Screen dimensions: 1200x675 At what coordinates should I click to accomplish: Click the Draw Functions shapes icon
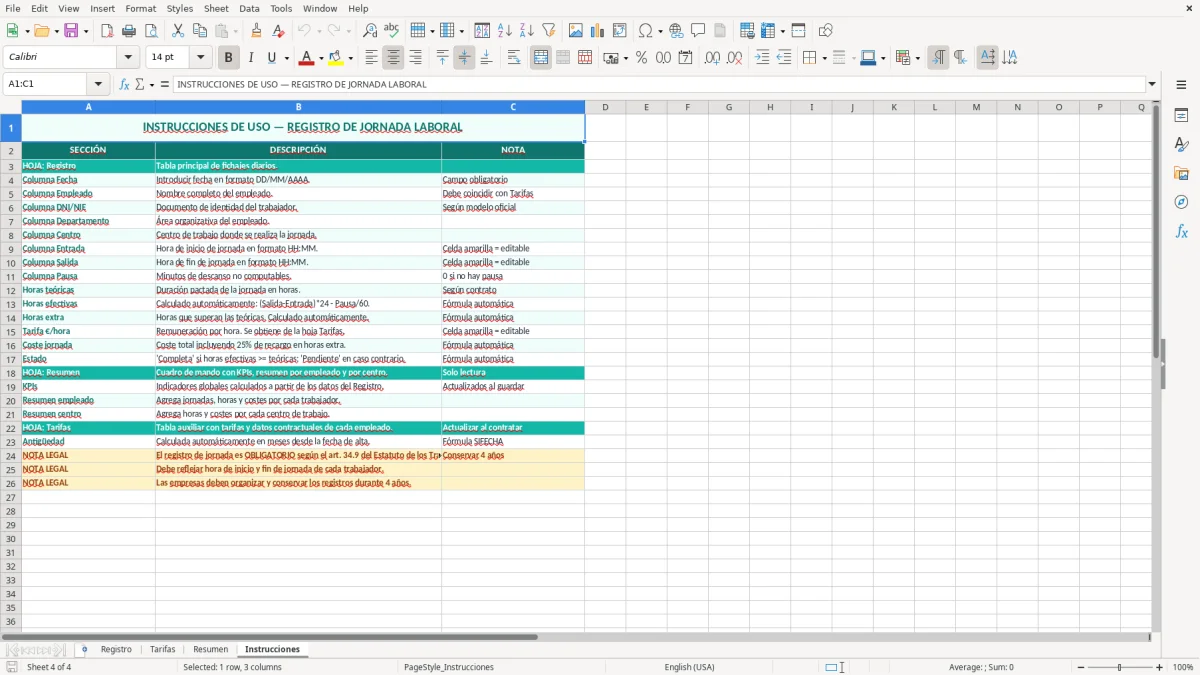(825, 31)
